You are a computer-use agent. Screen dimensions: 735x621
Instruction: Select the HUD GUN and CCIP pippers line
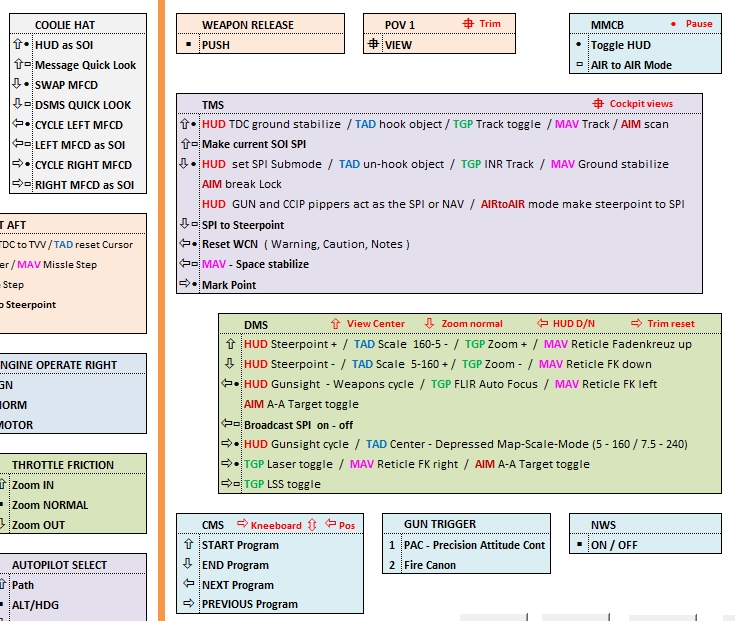pos(443,204)
